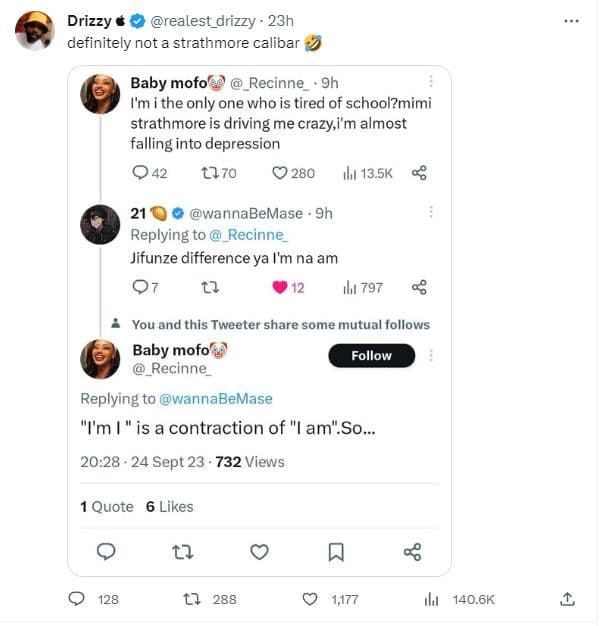The image size is (602, 626).
Task: Click the upload share icon on Drizzy's tweet
Action: pos(567,599)
